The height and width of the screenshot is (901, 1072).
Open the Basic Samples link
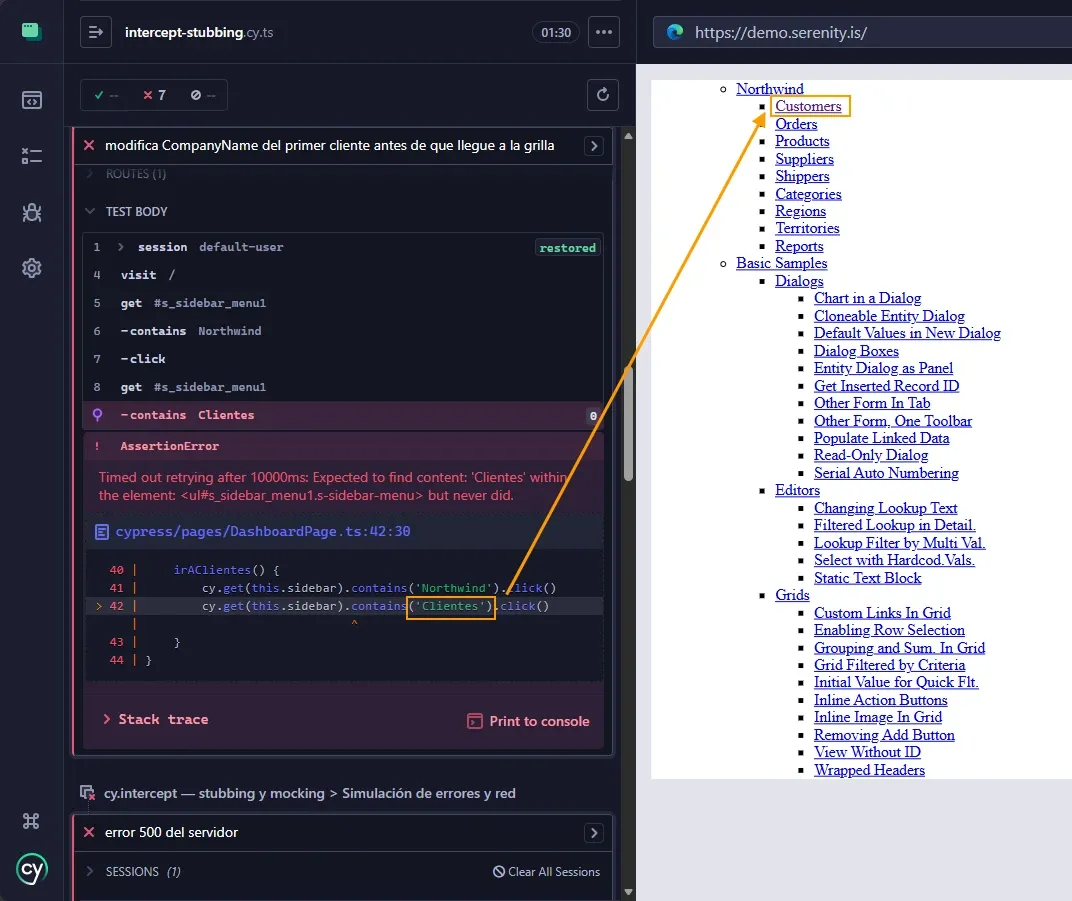[781, 263]
